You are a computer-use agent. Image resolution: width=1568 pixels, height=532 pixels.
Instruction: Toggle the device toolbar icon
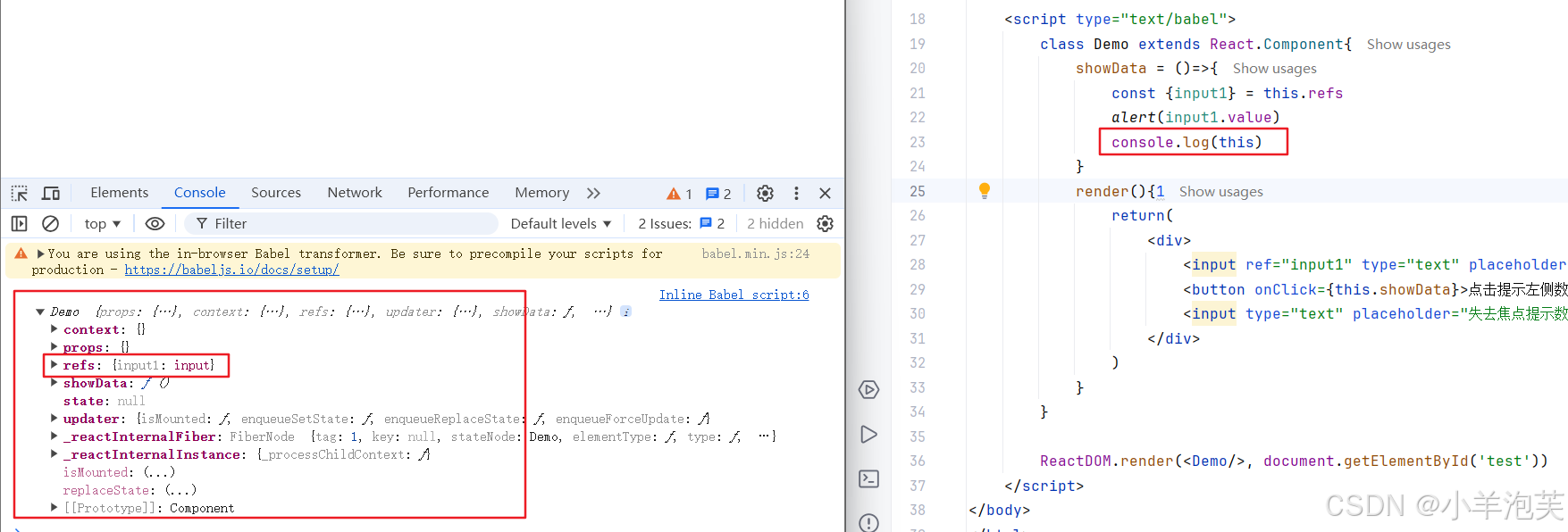point(51,193)
